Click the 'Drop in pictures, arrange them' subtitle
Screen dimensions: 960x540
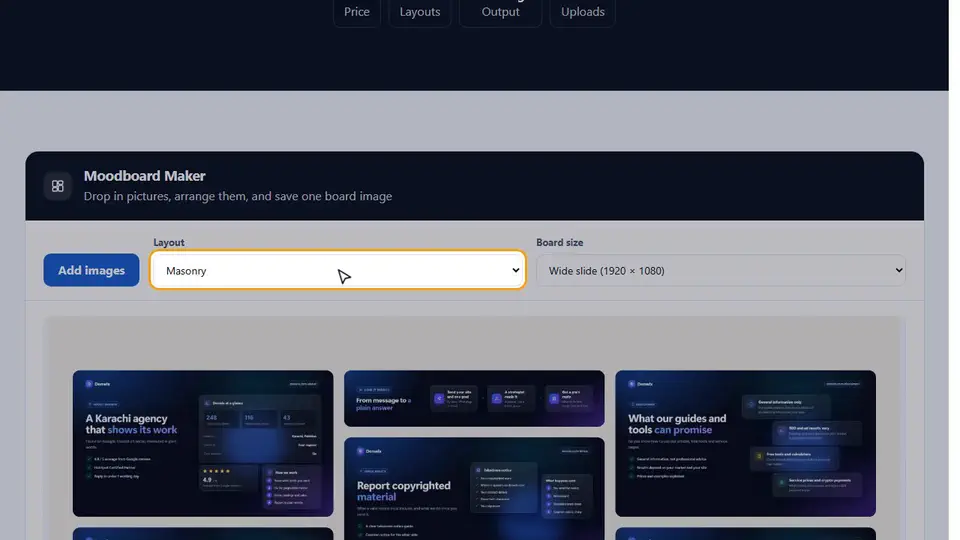(238, 196)
